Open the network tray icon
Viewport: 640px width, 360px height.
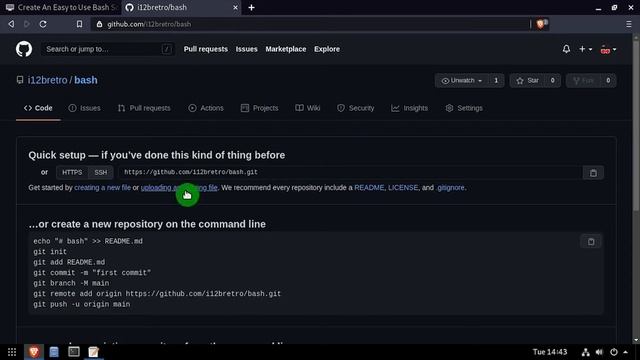point(585,352)
